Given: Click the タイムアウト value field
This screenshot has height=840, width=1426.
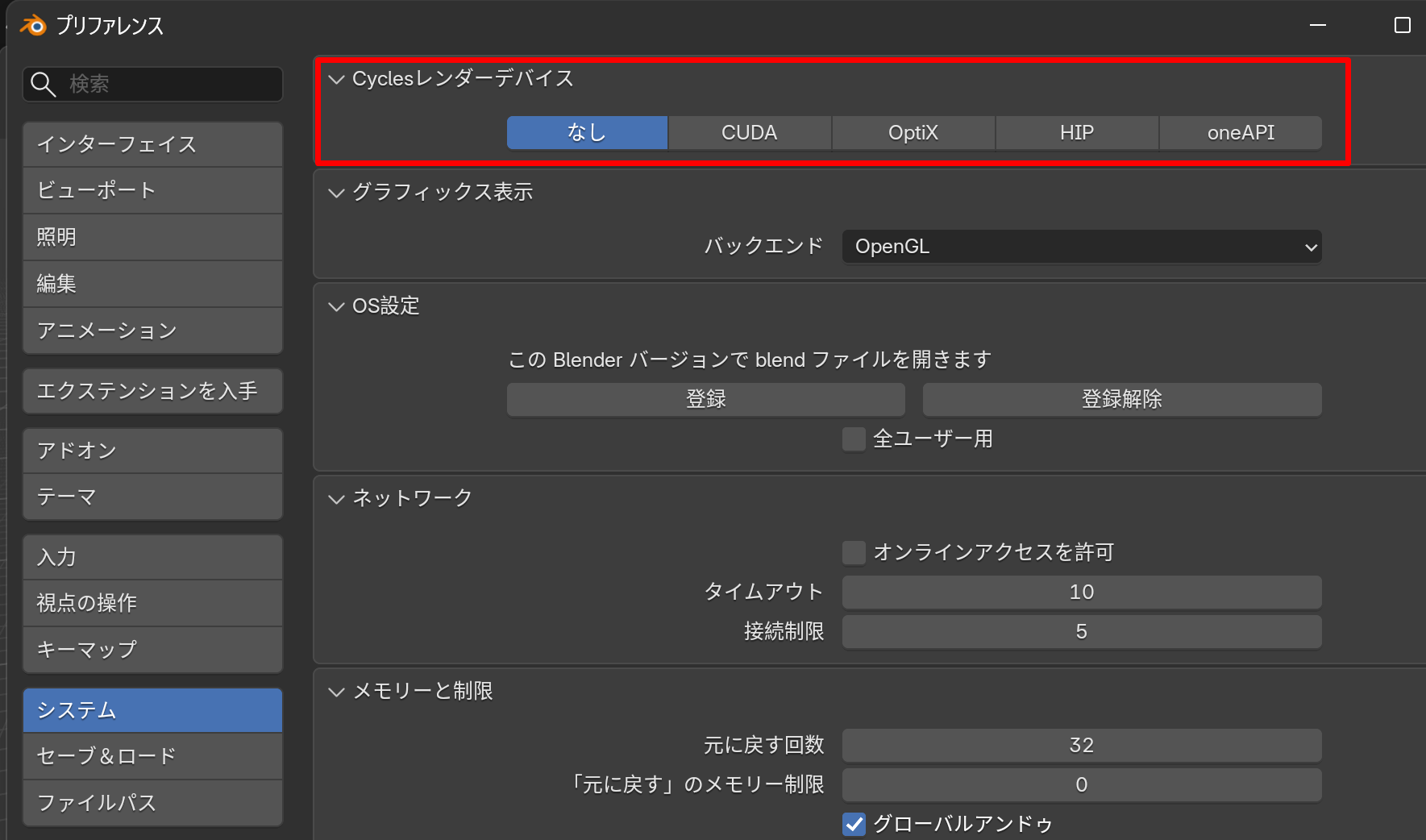Looking at the screenshot, I should (x=1082, y=593).
